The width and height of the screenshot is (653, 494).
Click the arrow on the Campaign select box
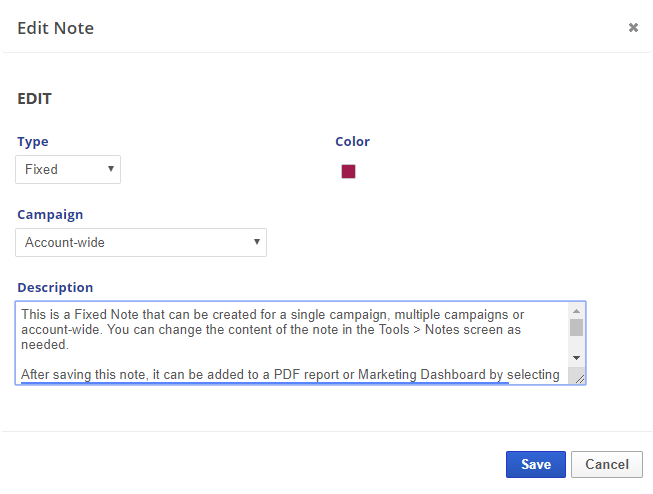pyautogui.click(x=257, y=242)
